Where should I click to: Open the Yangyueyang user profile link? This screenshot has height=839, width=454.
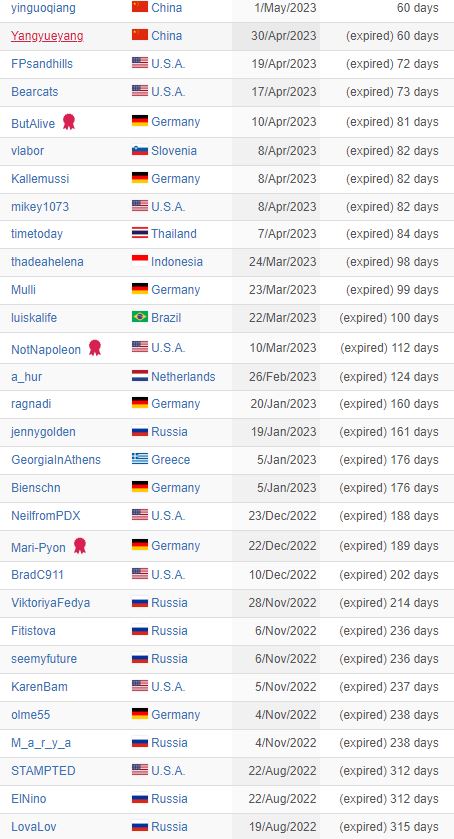point(47,36)
